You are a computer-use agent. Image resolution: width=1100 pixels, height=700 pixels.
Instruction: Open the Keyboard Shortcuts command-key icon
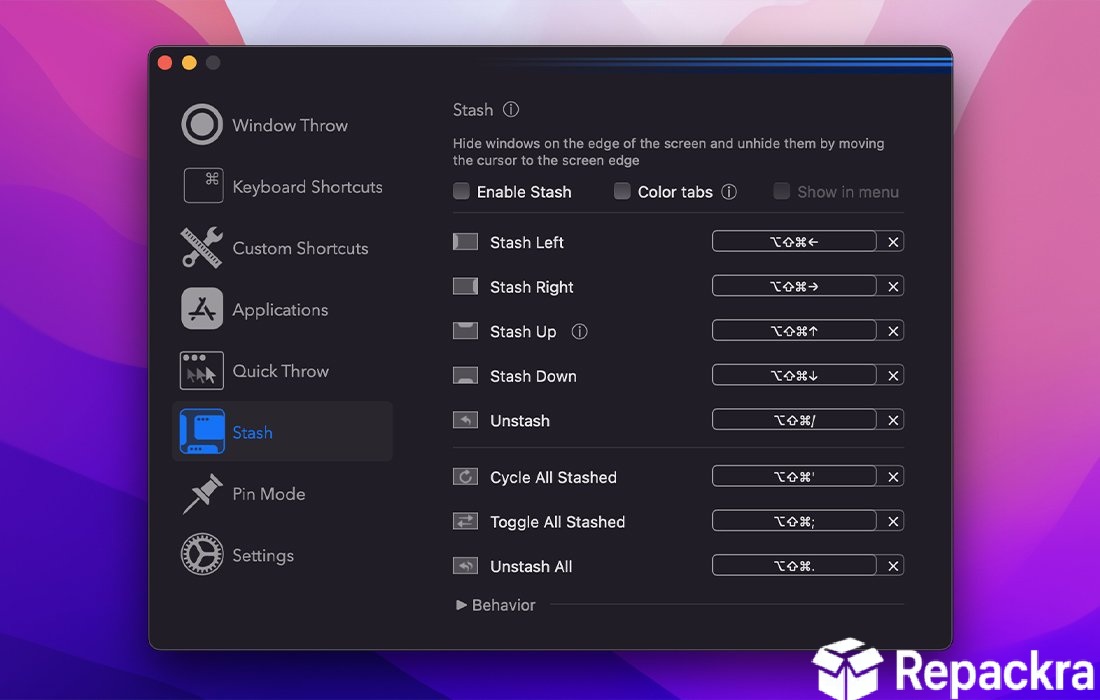[x=203, y=185]
